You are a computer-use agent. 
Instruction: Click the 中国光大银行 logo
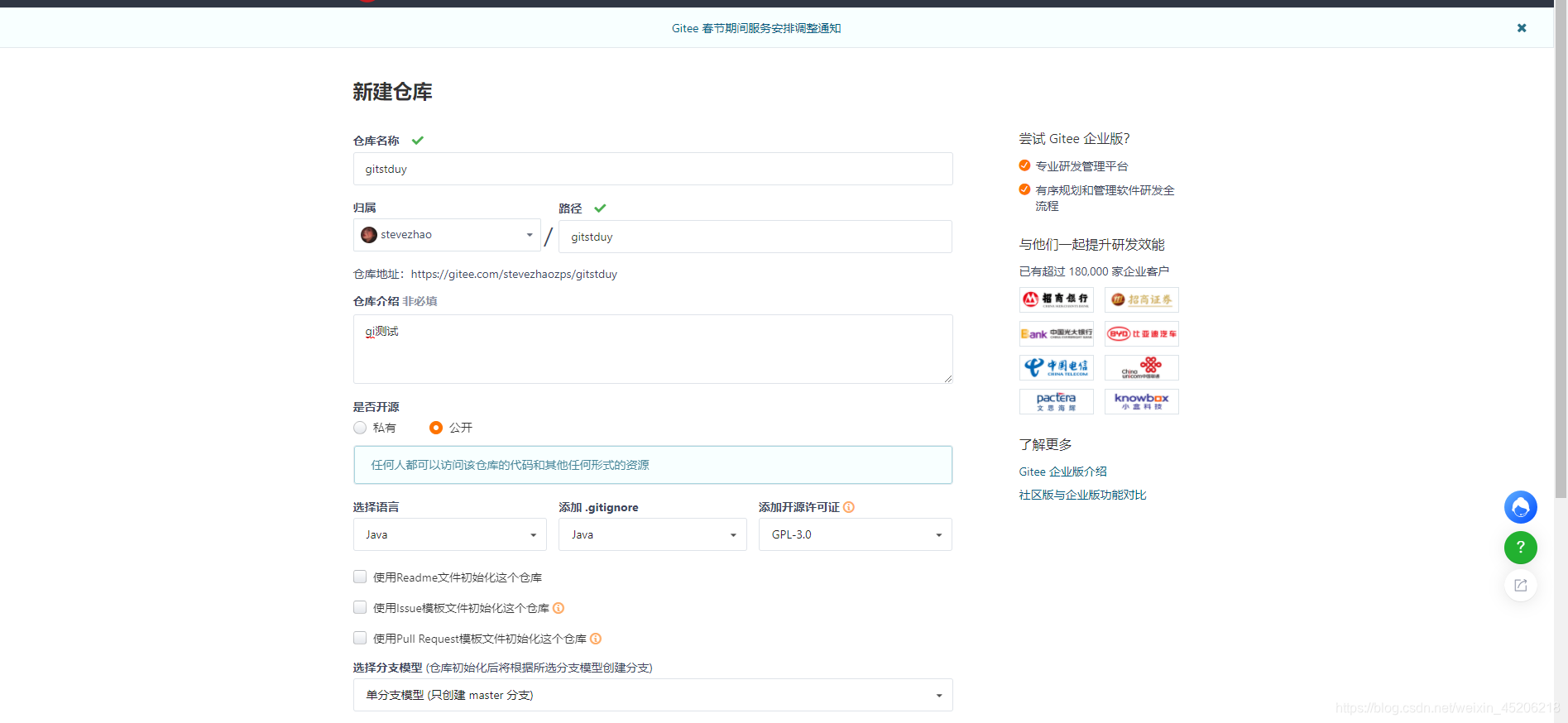1057,333
